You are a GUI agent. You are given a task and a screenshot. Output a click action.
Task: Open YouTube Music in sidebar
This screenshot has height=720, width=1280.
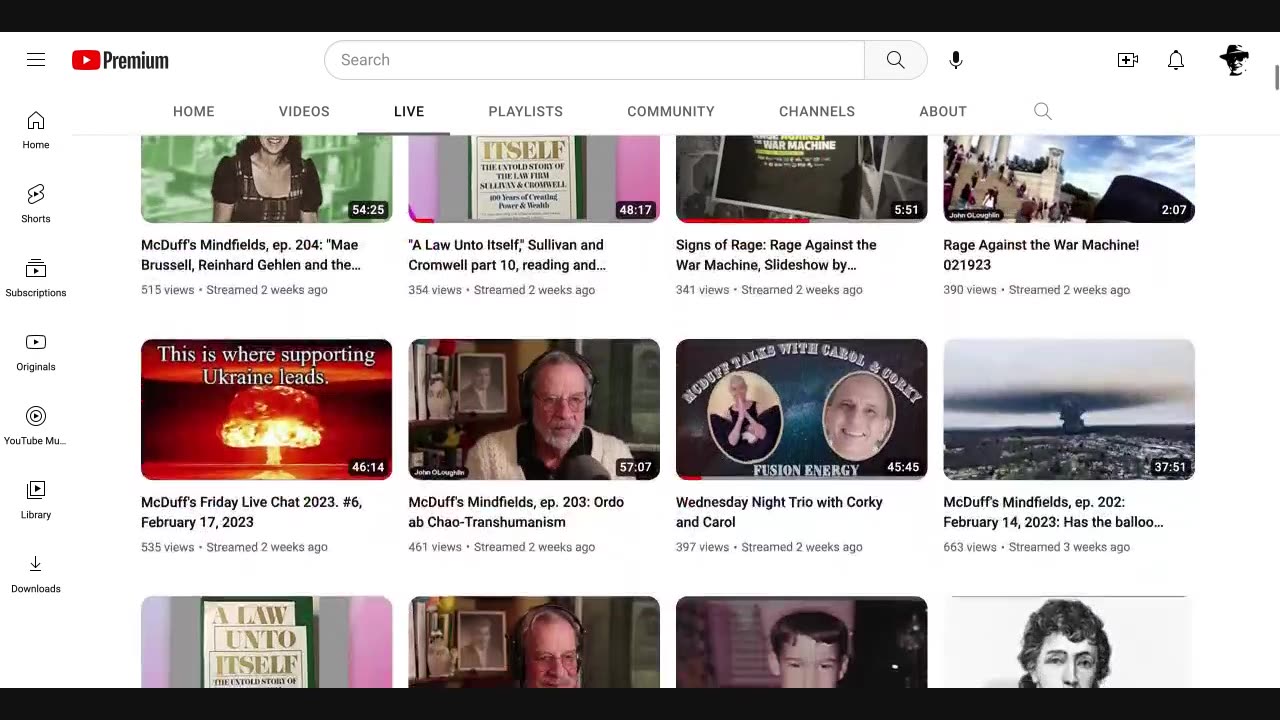click(36, 426)
